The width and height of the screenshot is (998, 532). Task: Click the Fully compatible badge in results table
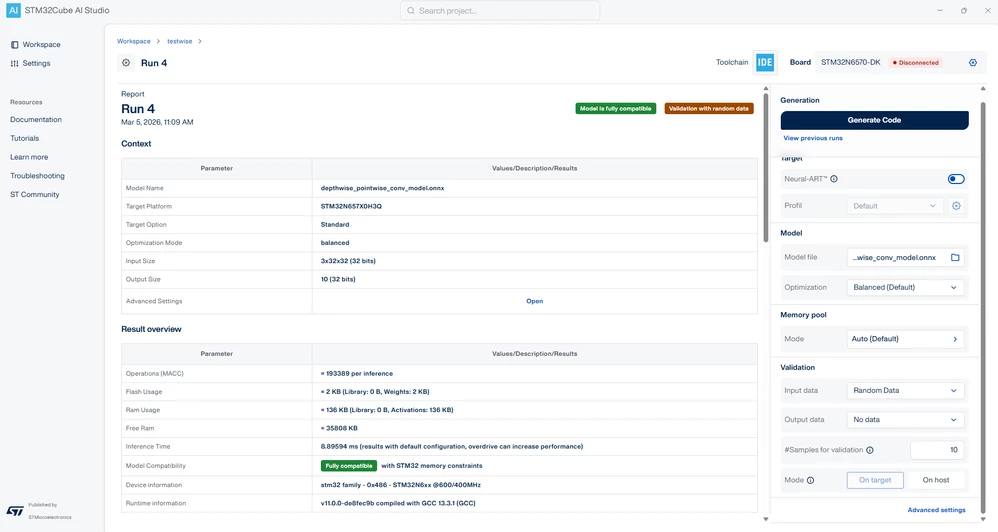[x=349, y=466]
